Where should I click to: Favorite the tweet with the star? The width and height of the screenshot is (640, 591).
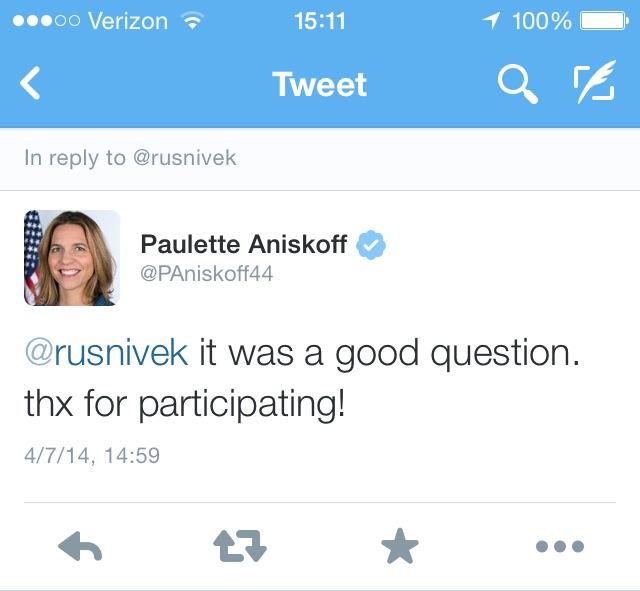[x=400, y=546]
